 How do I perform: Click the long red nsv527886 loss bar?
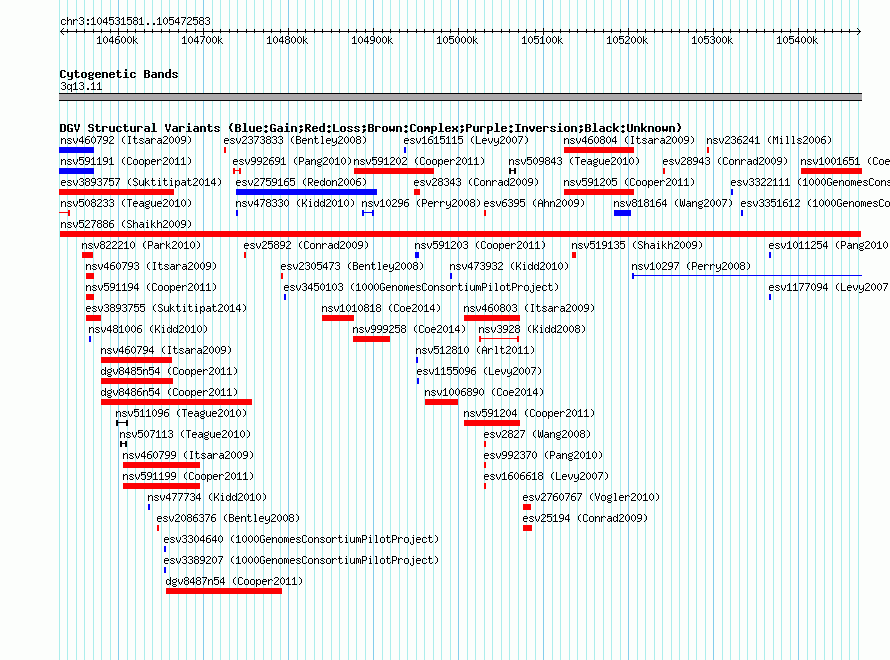pyautogui.click(x=460, y=234)
